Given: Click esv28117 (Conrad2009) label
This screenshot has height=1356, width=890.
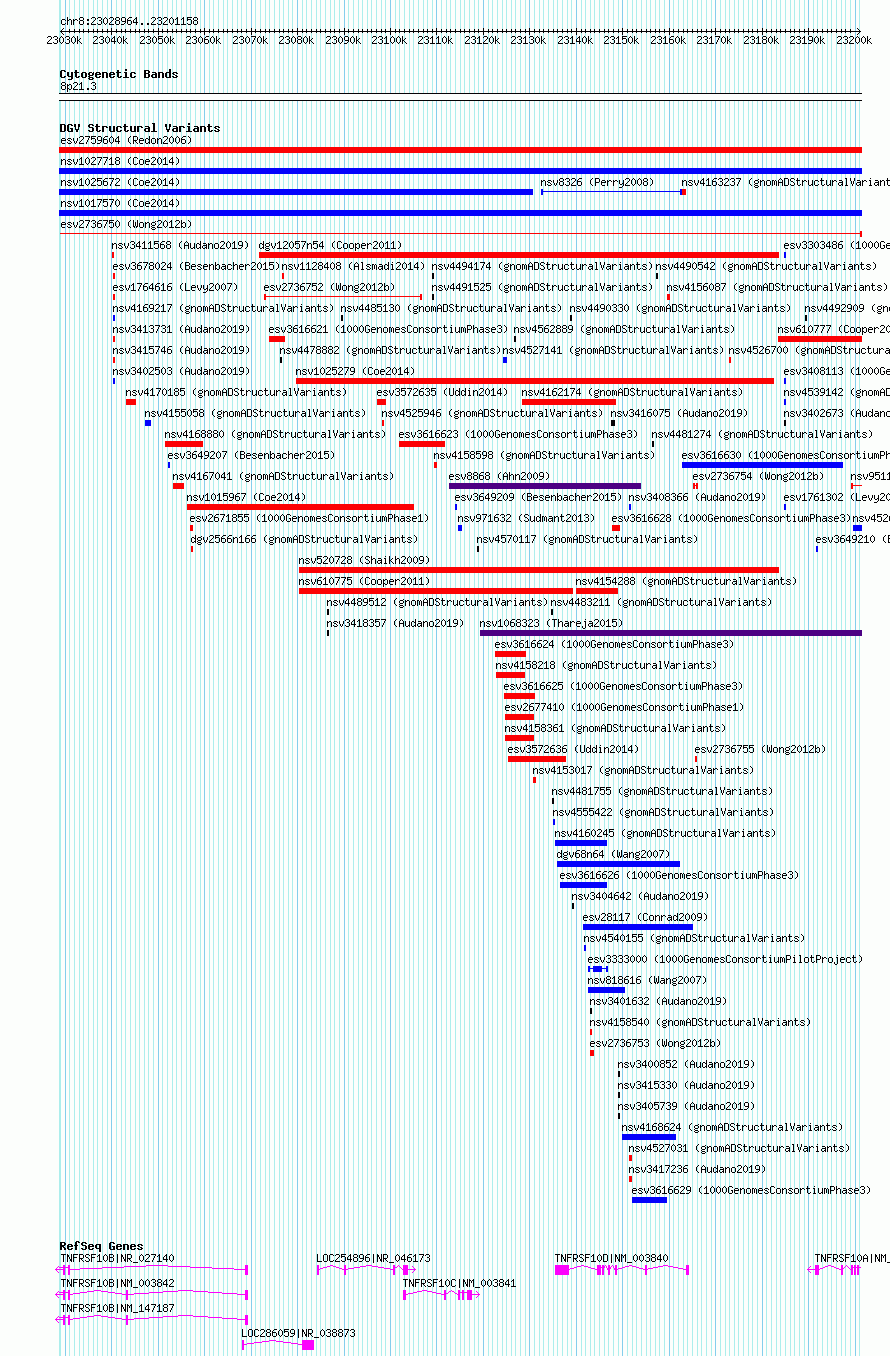Looking at the screenshot, I should pos(645,917).
